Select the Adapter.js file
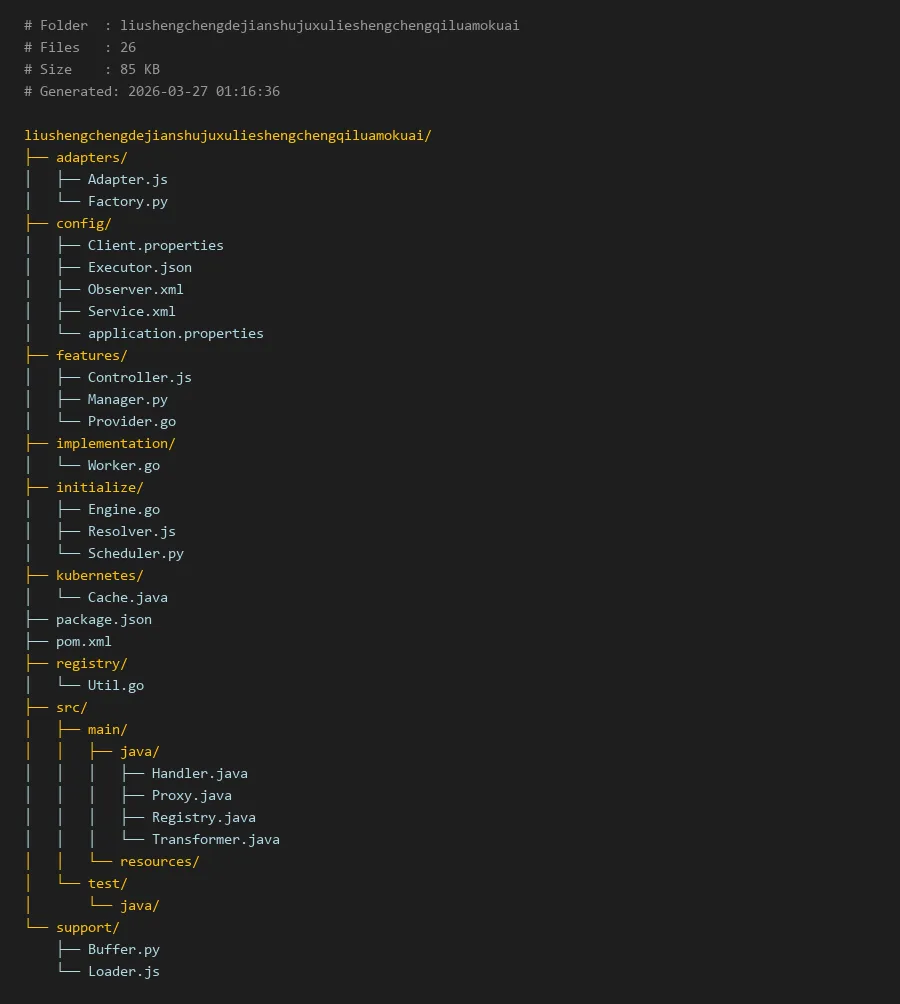This screenshot has width=900, height=1004. click(x=127, y=179)
